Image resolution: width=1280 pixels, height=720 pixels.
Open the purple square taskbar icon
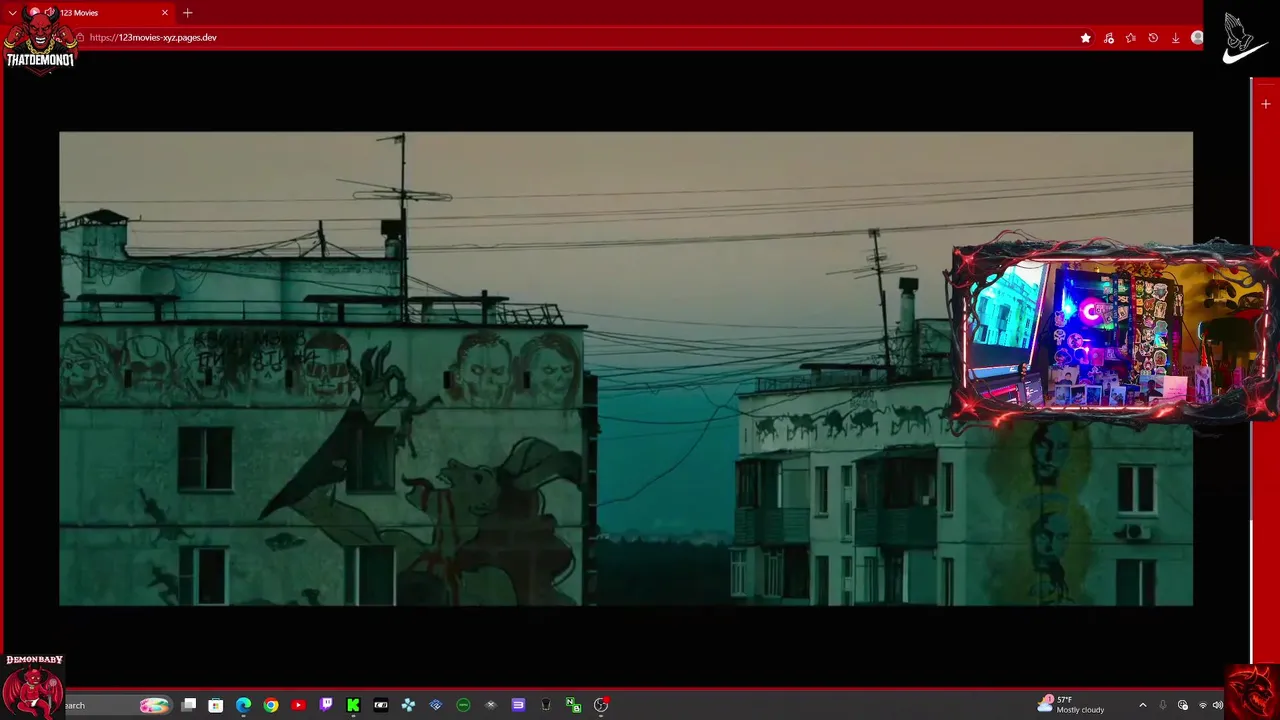pos(518,705)
